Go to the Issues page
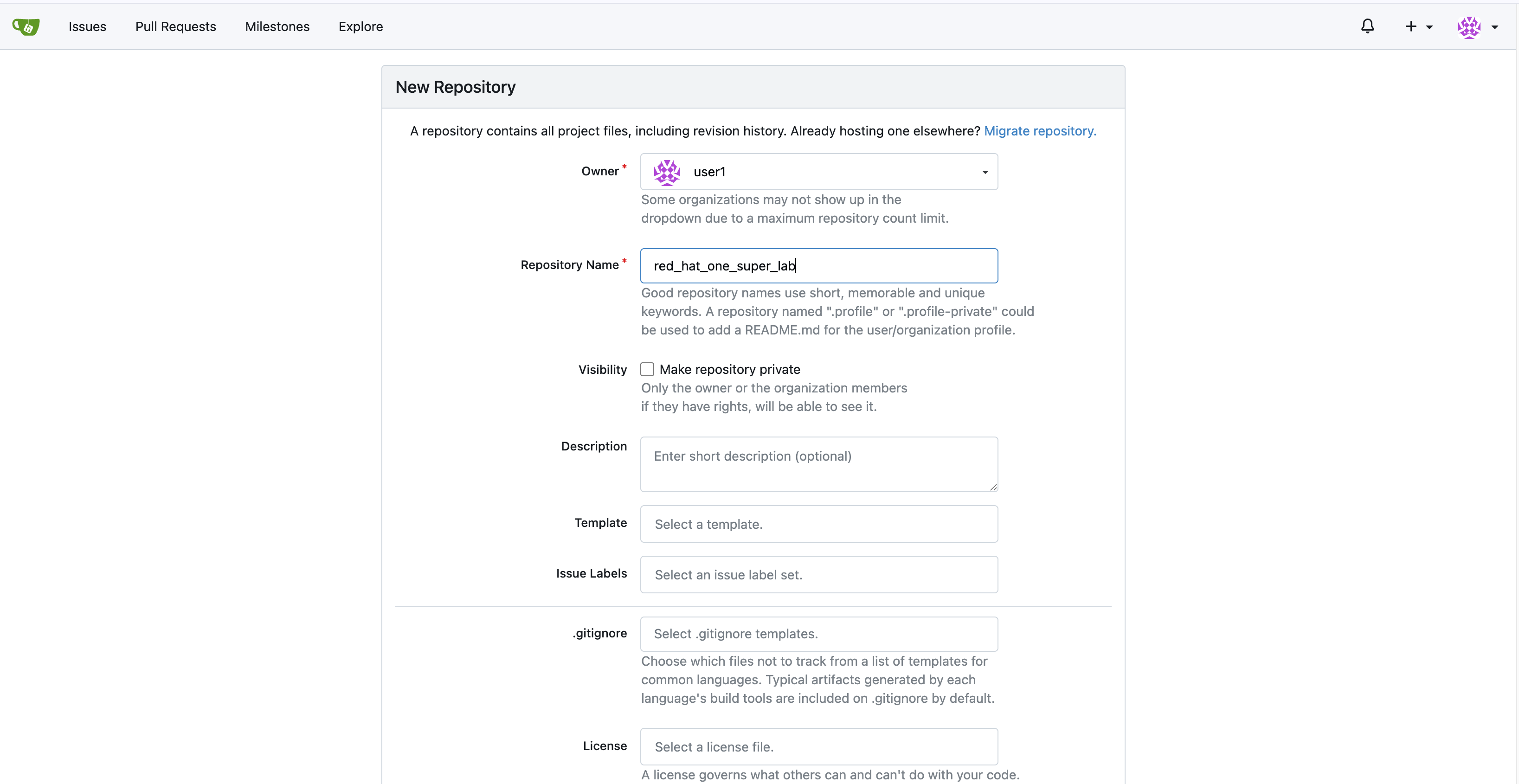Image resolution: width=1519 pixels, height=784 pixels. 87,26
